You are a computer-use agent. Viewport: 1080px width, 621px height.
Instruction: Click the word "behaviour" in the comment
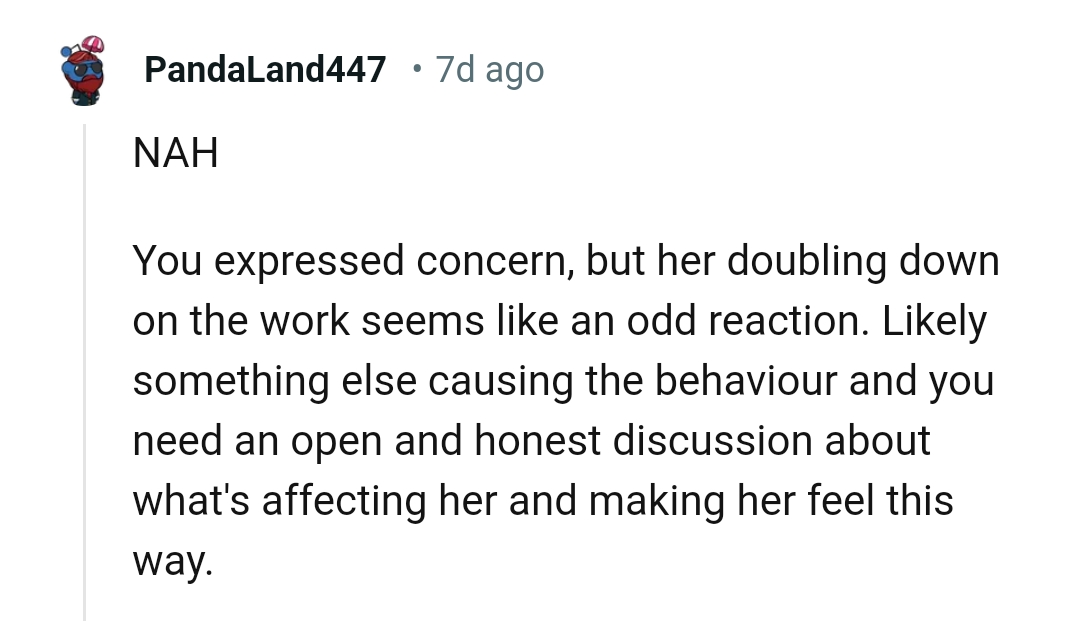[746, 380]
